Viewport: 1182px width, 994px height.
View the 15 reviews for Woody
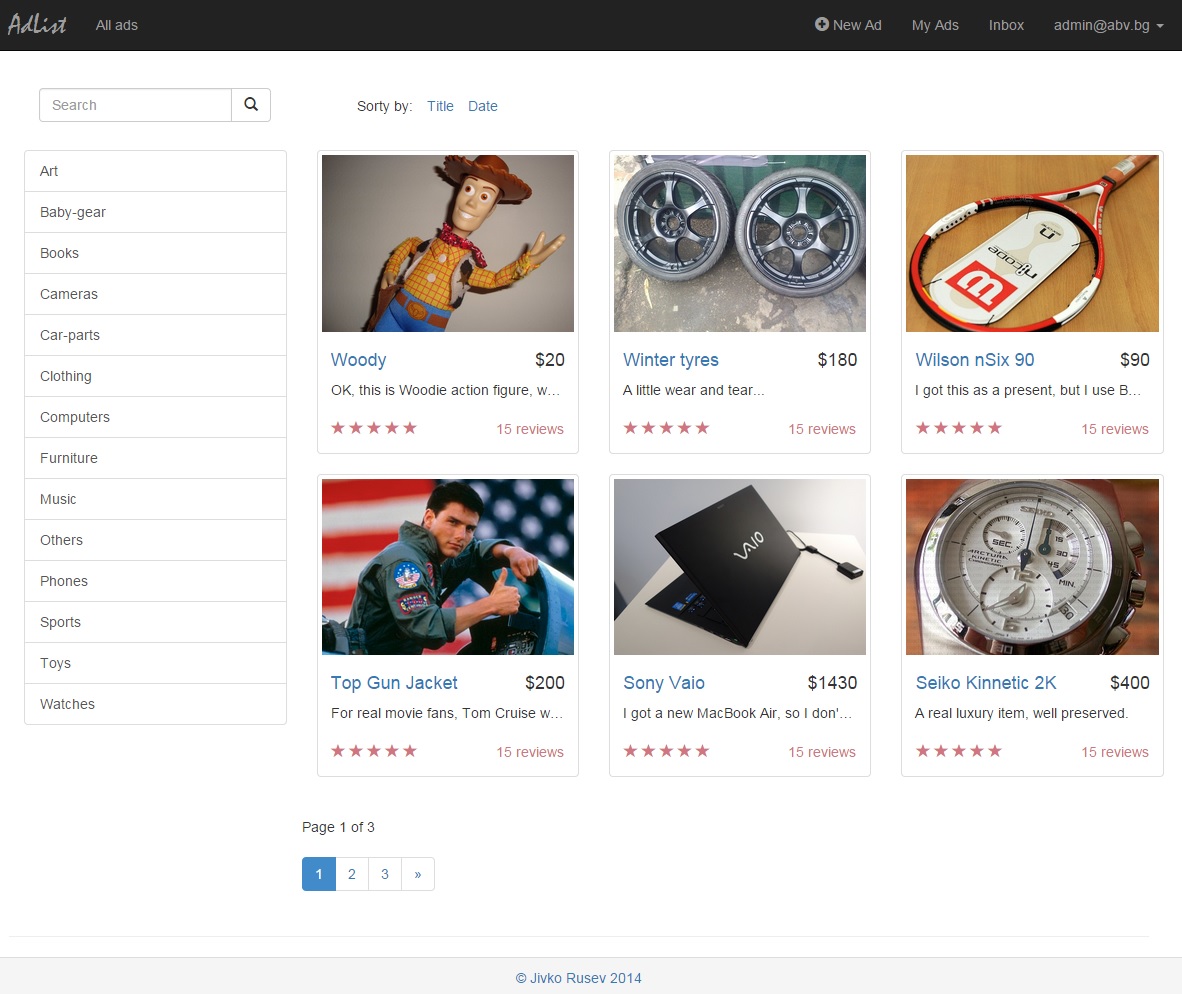click(530, 429)
